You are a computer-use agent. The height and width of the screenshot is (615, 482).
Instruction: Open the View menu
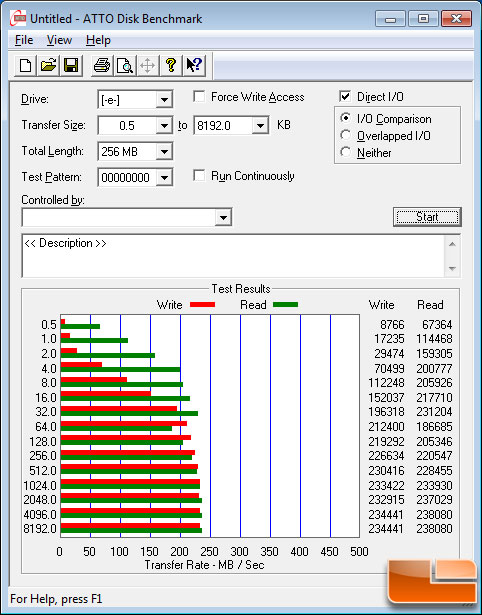point(59,40)
